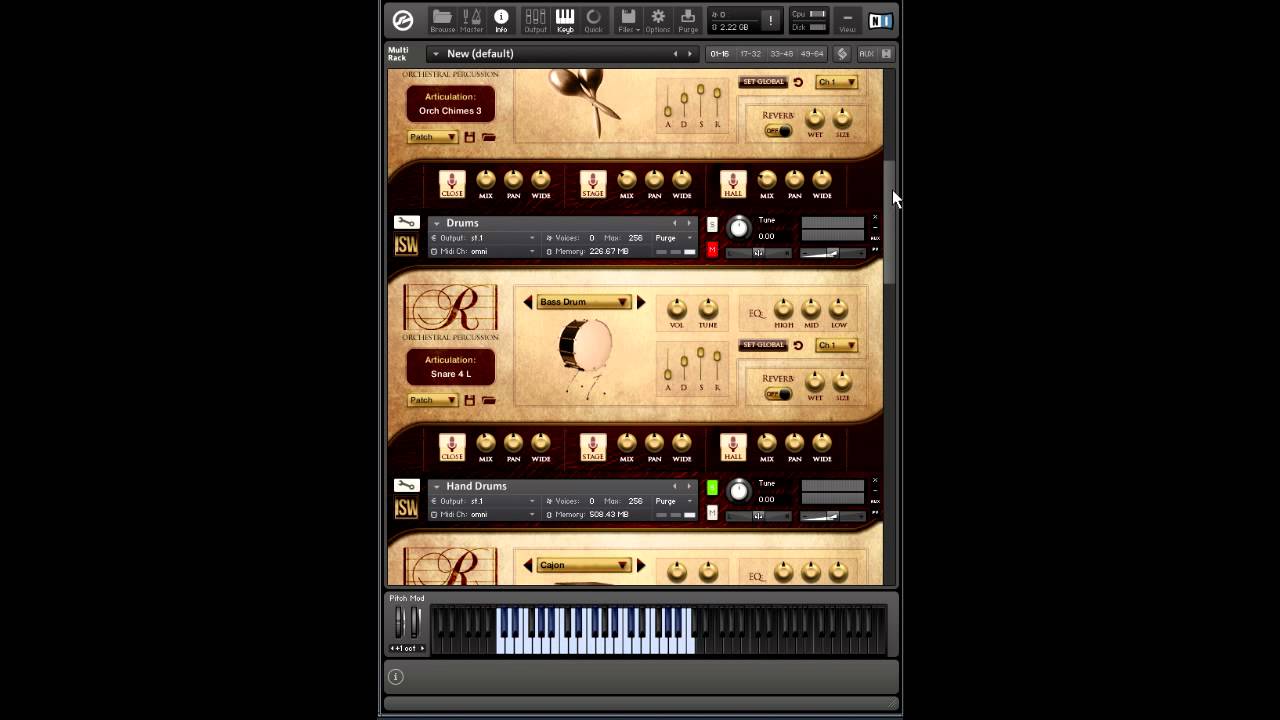Open the Ch 1 dropdown in Bass Drum panel
This screenshot has height=720, width=1280.
(x=836, y=345)
